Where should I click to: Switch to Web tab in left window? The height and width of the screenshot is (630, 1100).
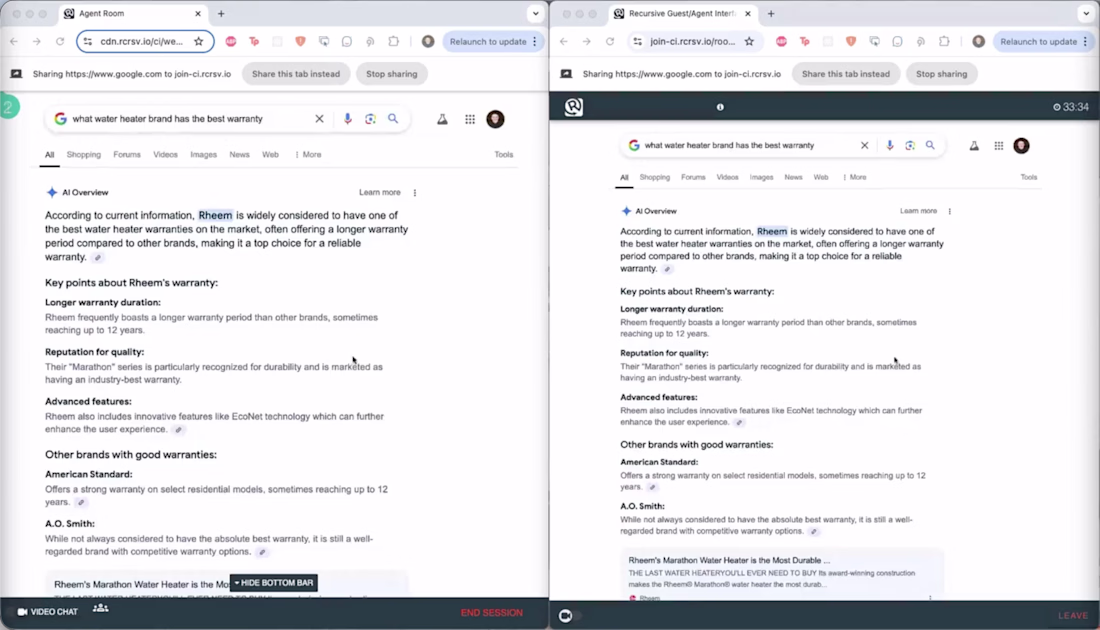coord(270,154)
